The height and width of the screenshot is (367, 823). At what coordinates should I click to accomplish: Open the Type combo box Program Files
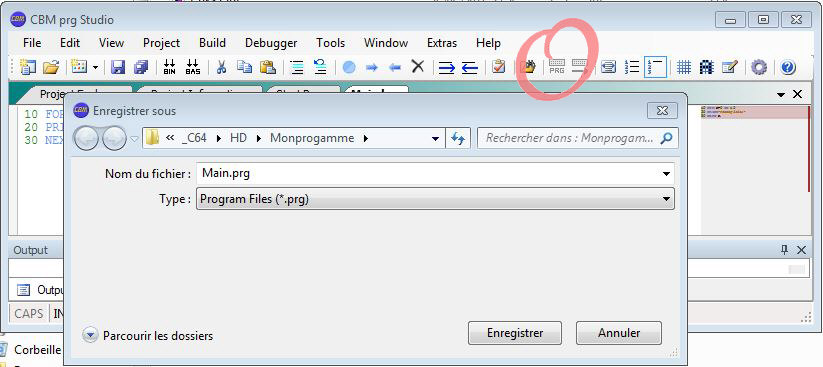435,199
